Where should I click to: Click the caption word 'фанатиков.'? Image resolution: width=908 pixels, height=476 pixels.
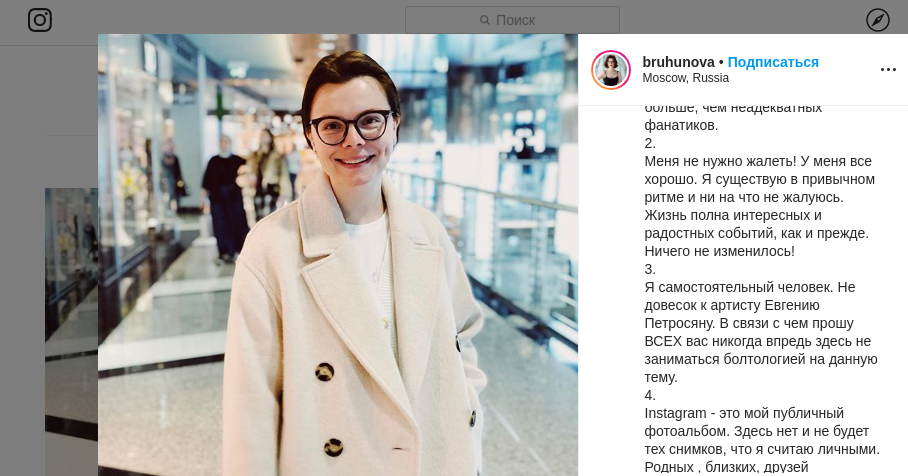click(x=681, y=125)
